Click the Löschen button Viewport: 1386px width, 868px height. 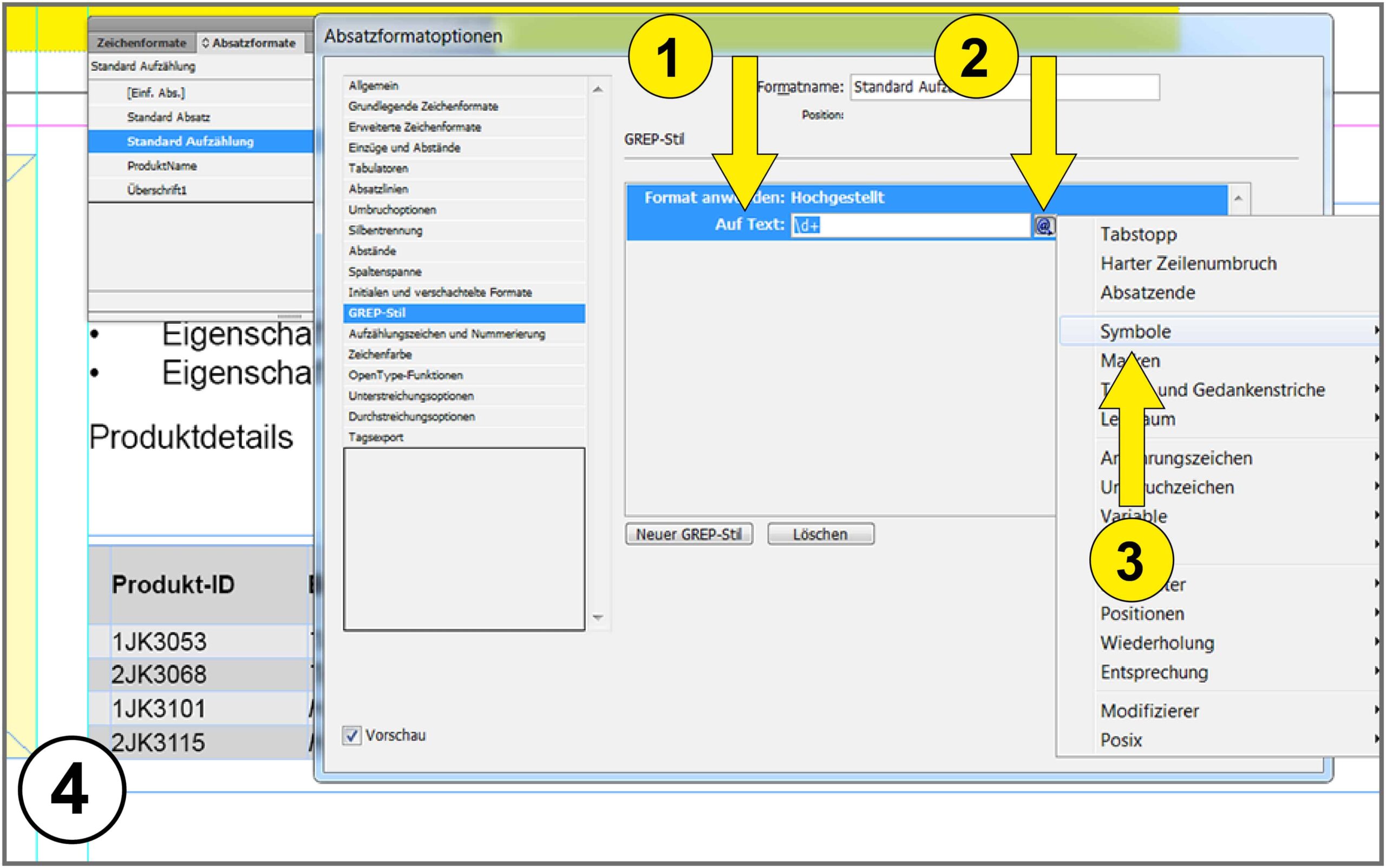click(x=820, y=534)
